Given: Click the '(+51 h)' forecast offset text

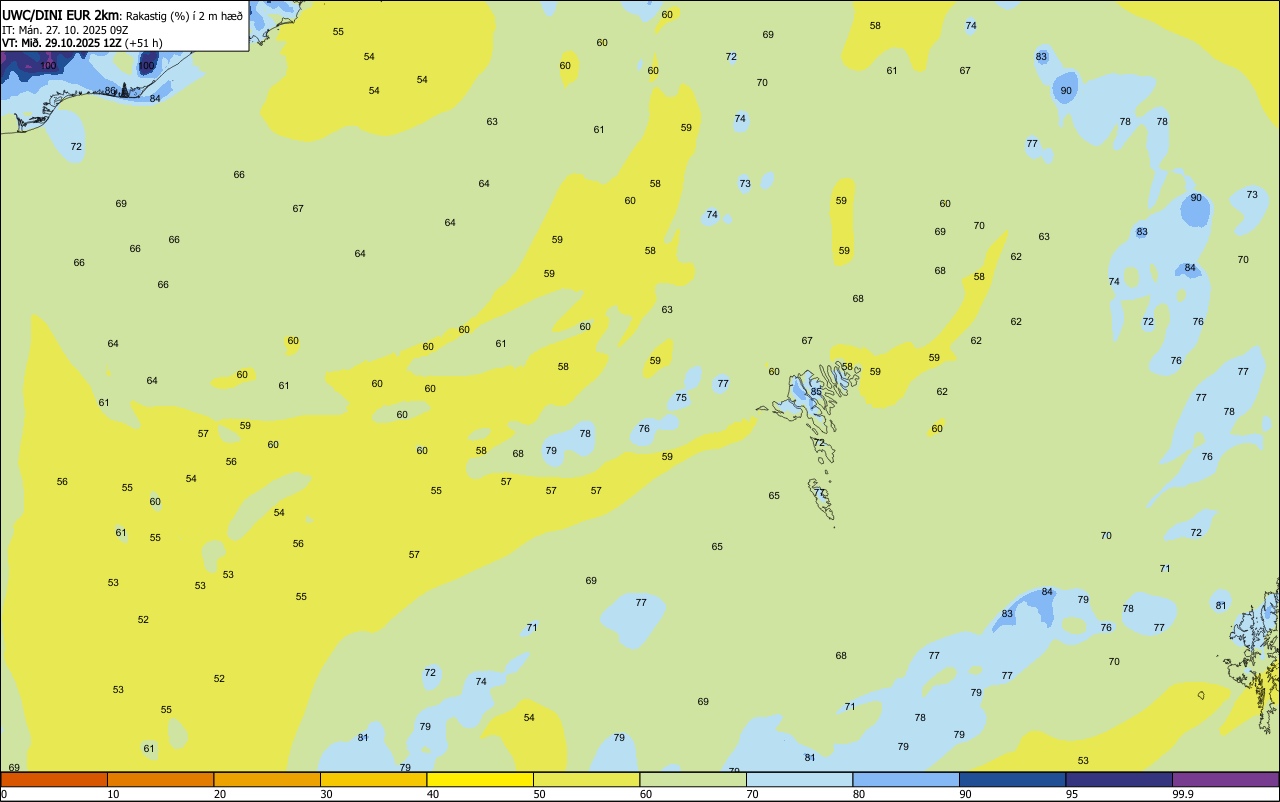Looking at the screenshot, I should (x=144, y=43).
